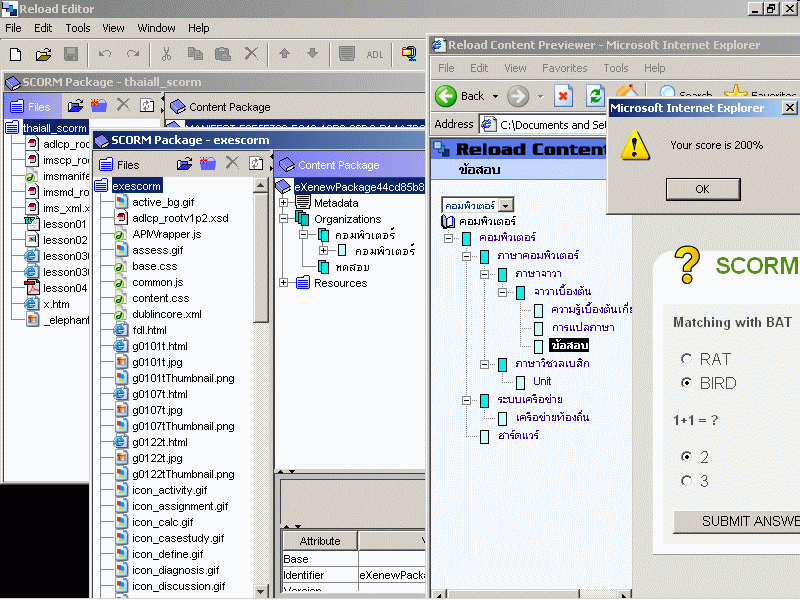
Task: Choose answer 3 radio button
Action: [x=686, y=481]
